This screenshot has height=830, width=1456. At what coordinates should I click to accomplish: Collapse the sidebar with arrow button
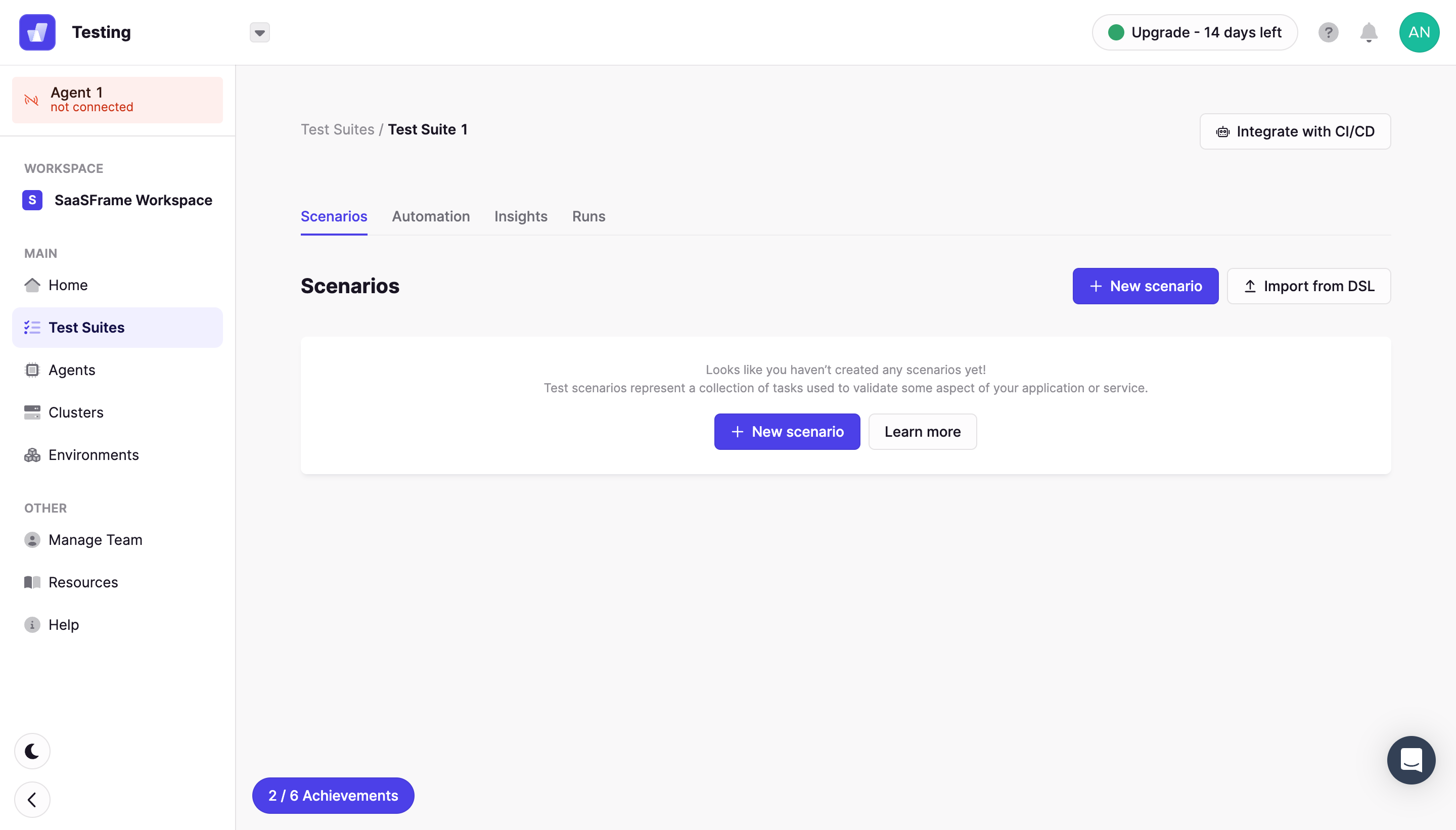point(32,800)
